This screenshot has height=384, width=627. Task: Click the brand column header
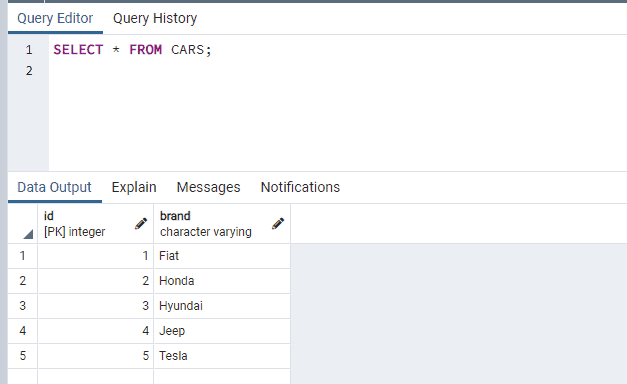coord(222,224)
